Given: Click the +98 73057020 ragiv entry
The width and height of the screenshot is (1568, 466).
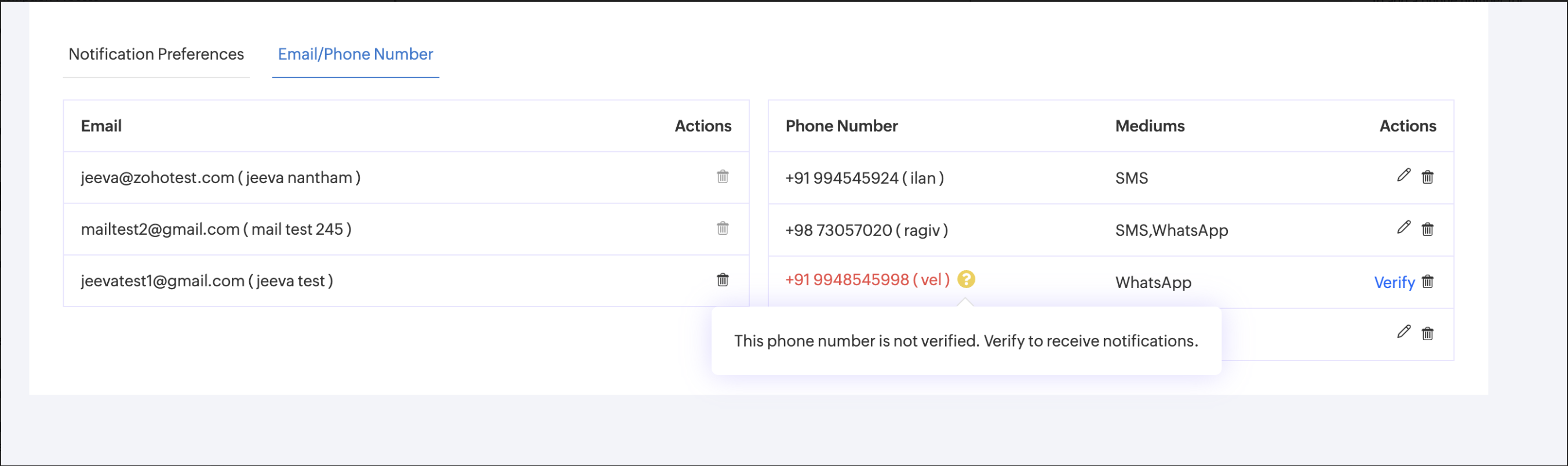Looking at the screenshot, I should pos(866,230).
